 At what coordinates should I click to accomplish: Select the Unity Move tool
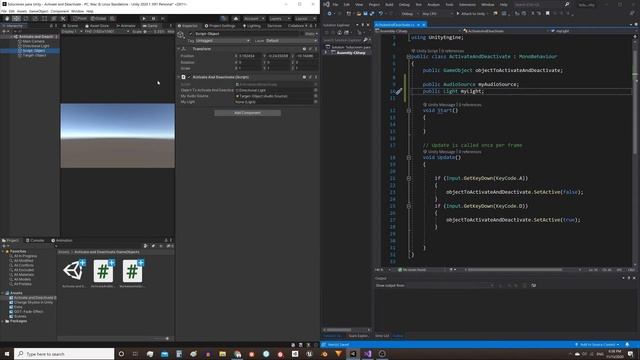[x=16, y=18]
